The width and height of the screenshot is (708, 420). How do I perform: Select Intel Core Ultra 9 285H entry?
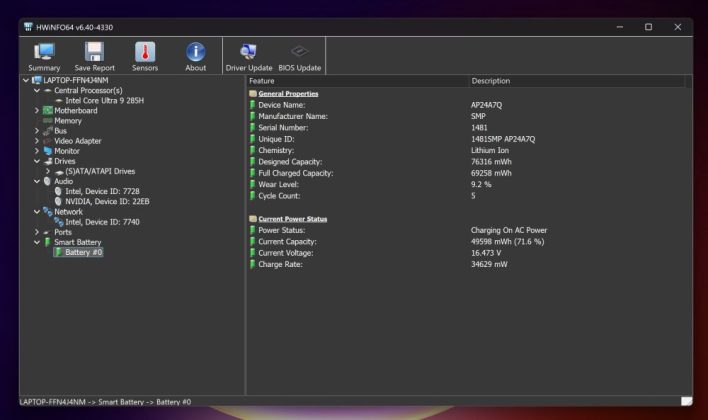104,101
